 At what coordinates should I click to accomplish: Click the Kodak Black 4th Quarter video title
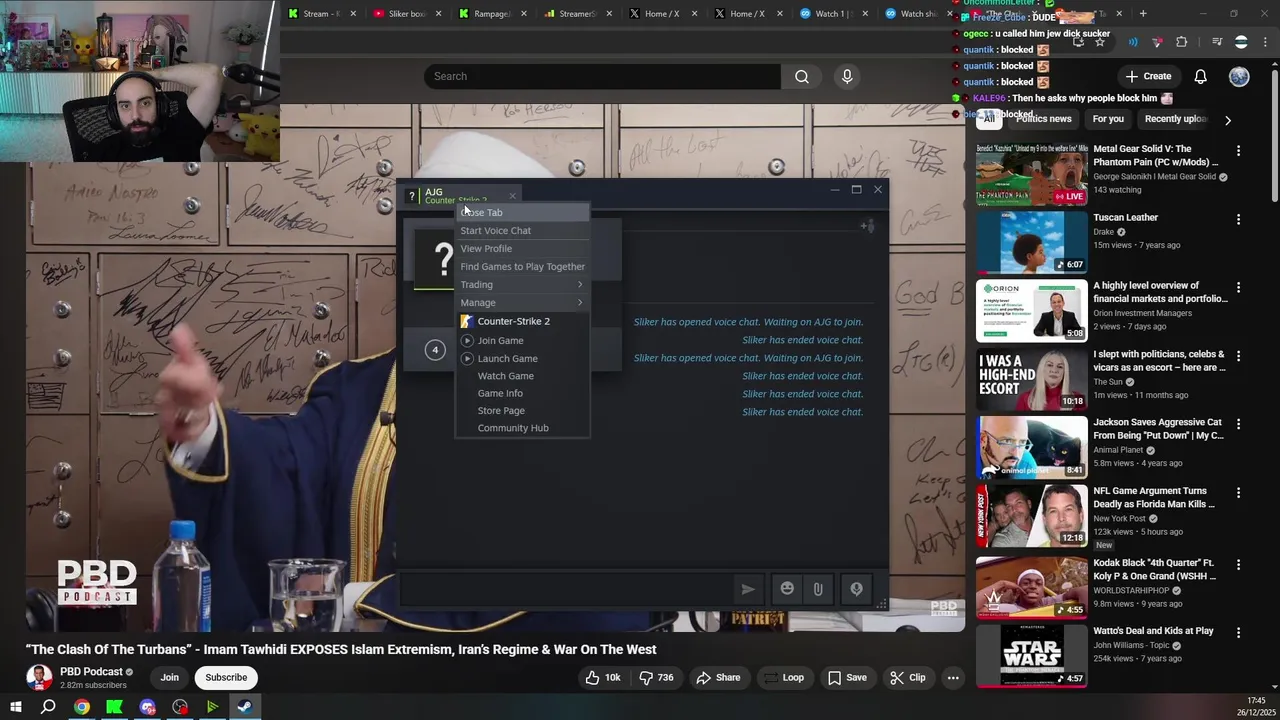[1153, 569]
